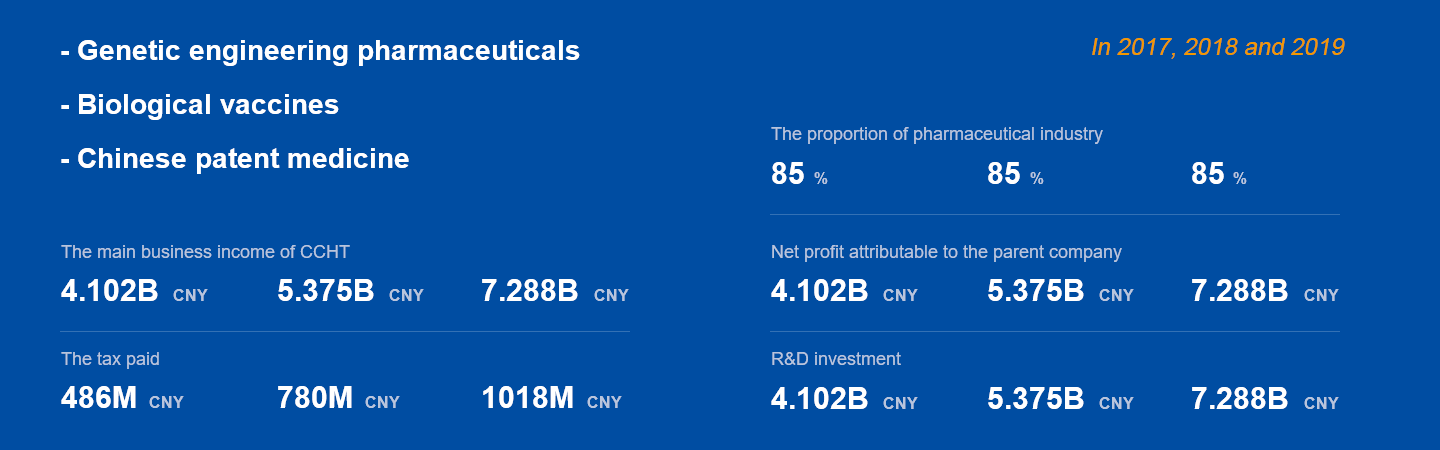Click the last 85 % value

(1219, 175)
